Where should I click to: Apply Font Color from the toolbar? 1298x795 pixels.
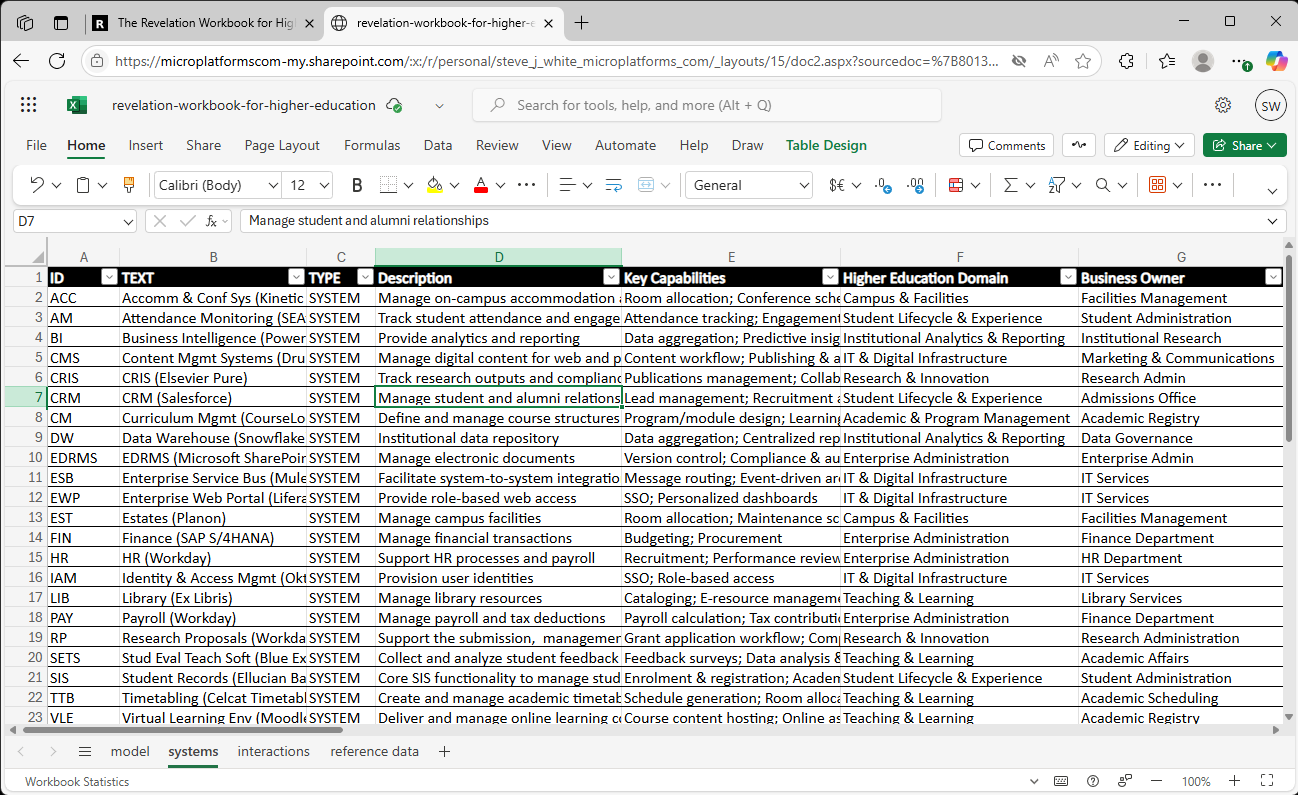tap(481, 185)
